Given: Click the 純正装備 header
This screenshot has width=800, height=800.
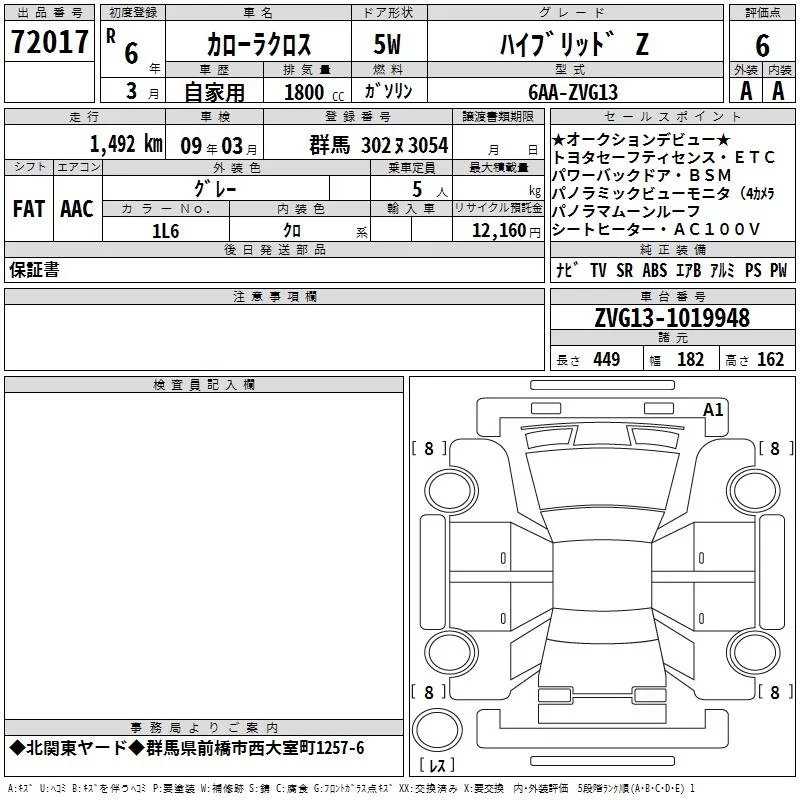Looking at the screenshot, I should click(x=672, y=249).
